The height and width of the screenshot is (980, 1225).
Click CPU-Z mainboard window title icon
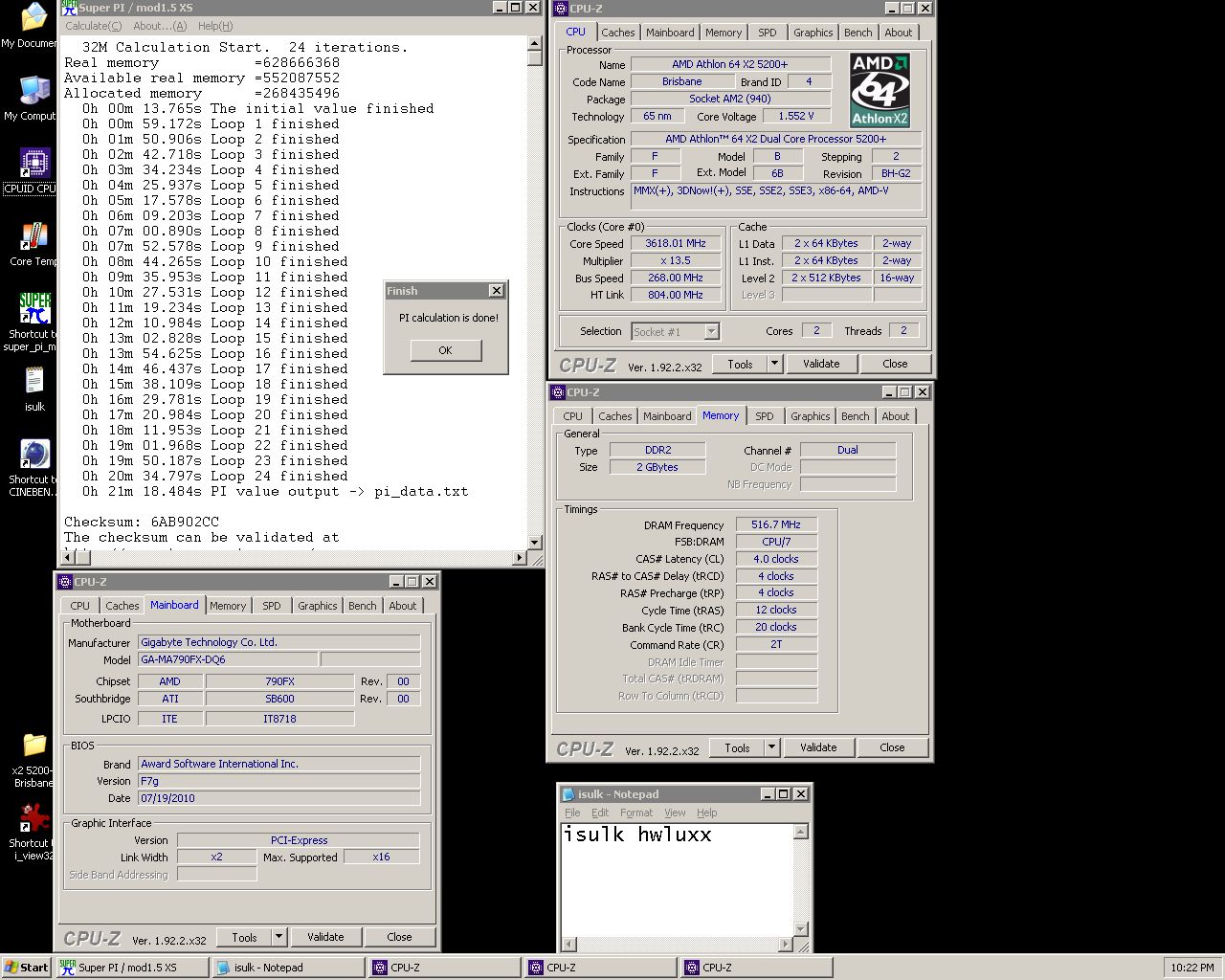pos(65,582)
